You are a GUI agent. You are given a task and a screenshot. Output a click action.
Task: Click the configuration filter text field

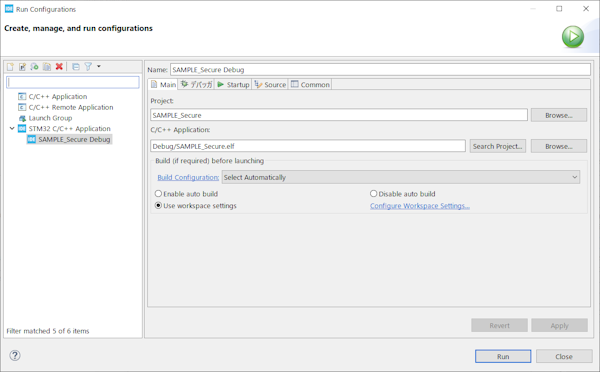(x=73, y=82)
